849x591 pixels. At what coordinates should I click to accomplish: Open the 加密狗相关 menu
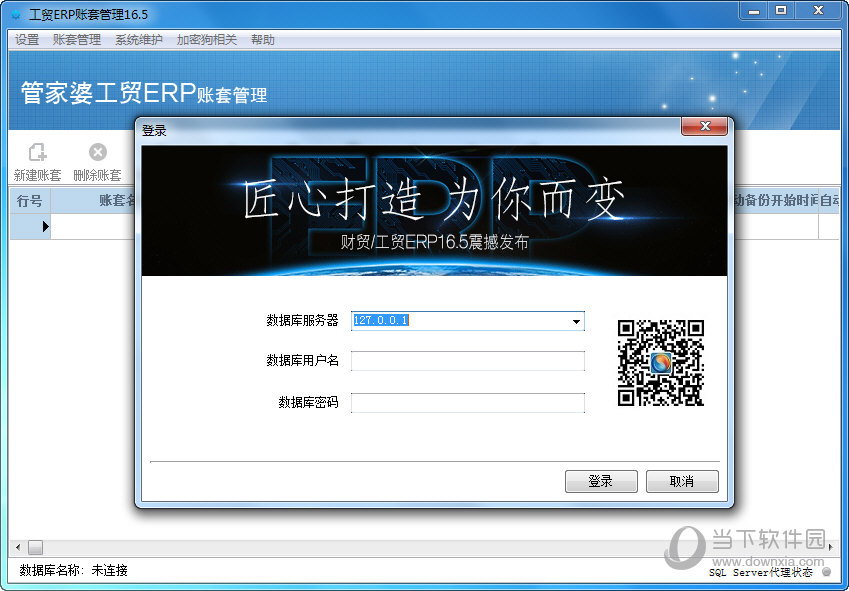[207, 40]
